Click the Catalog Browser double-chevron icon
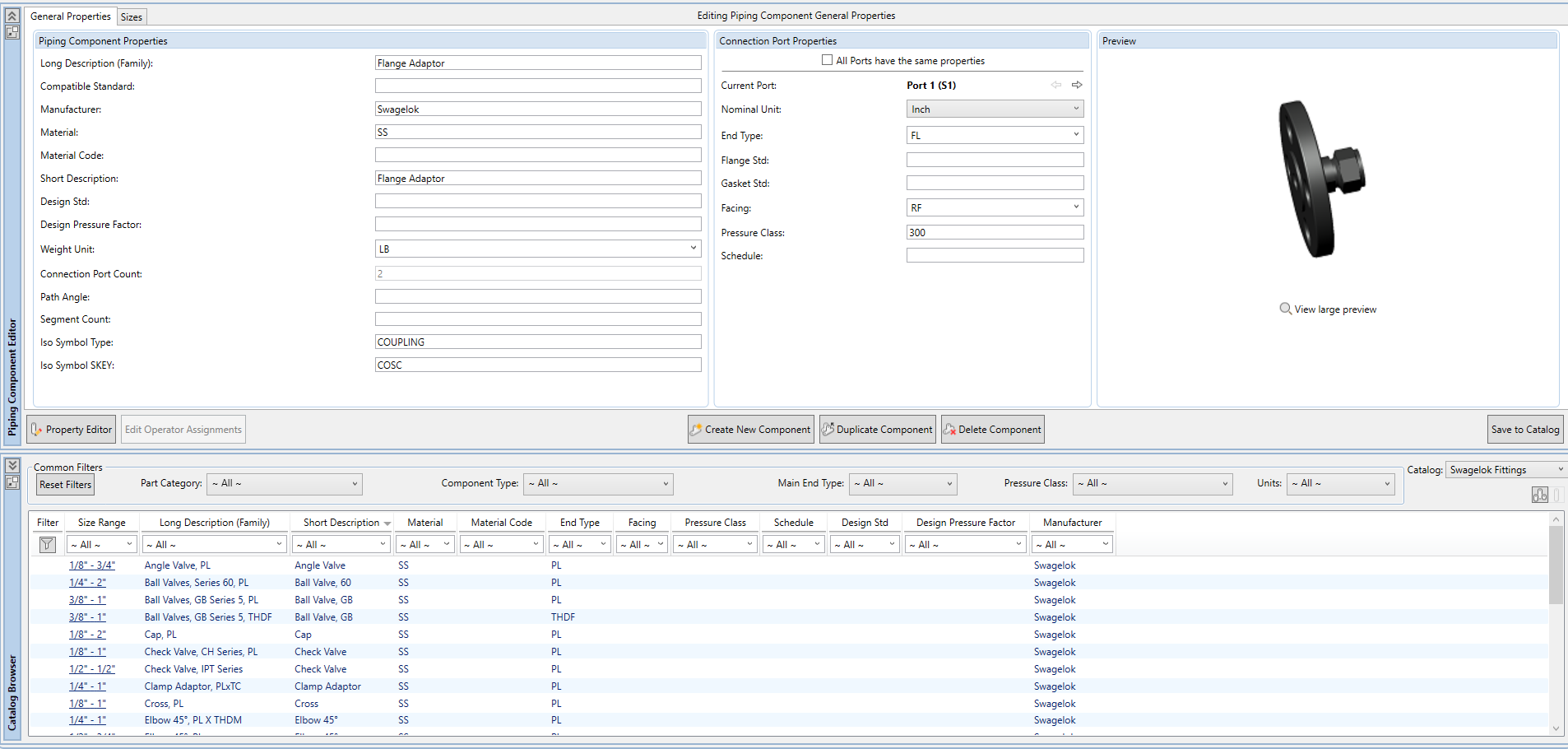1568x749 pixels. tap(12, 466)
